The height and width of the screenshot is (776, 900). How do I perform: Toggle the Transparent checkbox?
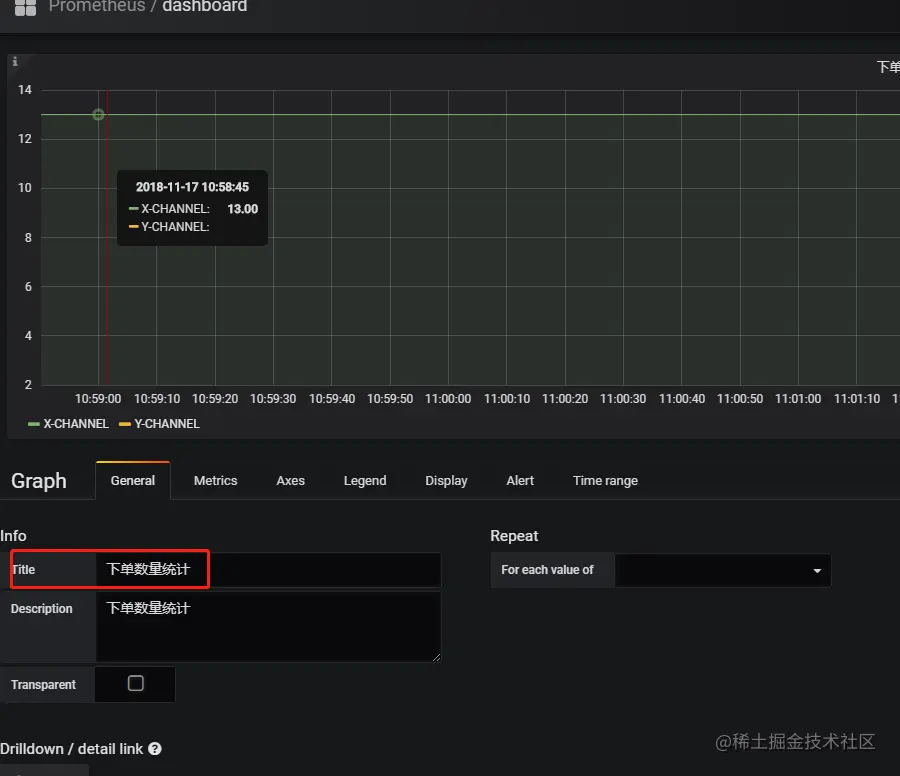pyautogui.click(x=135, y=683)
